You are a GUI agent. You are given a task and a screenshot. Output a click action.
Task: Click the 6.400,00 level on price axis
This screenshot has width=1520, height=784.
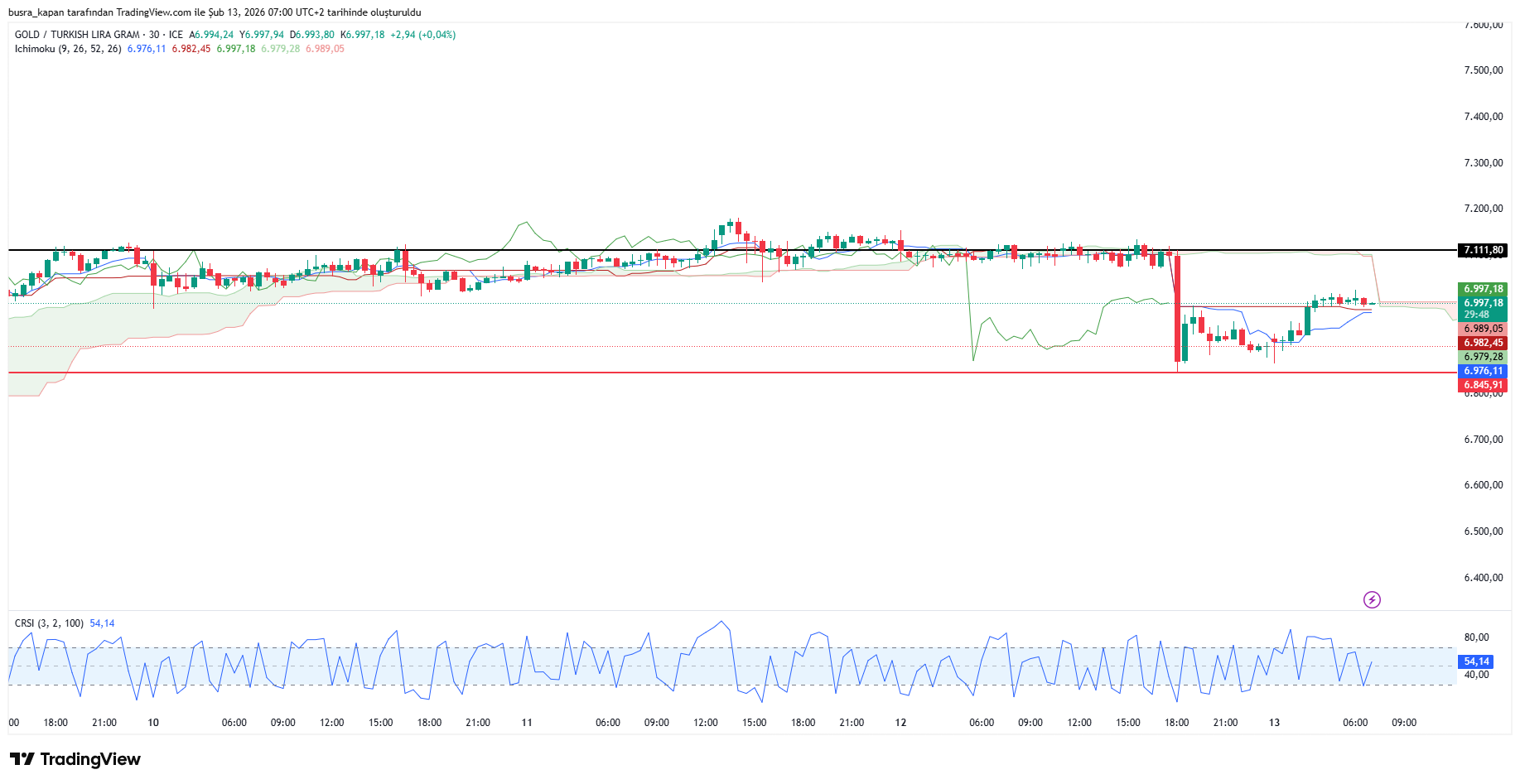[x=1483, y=578]
